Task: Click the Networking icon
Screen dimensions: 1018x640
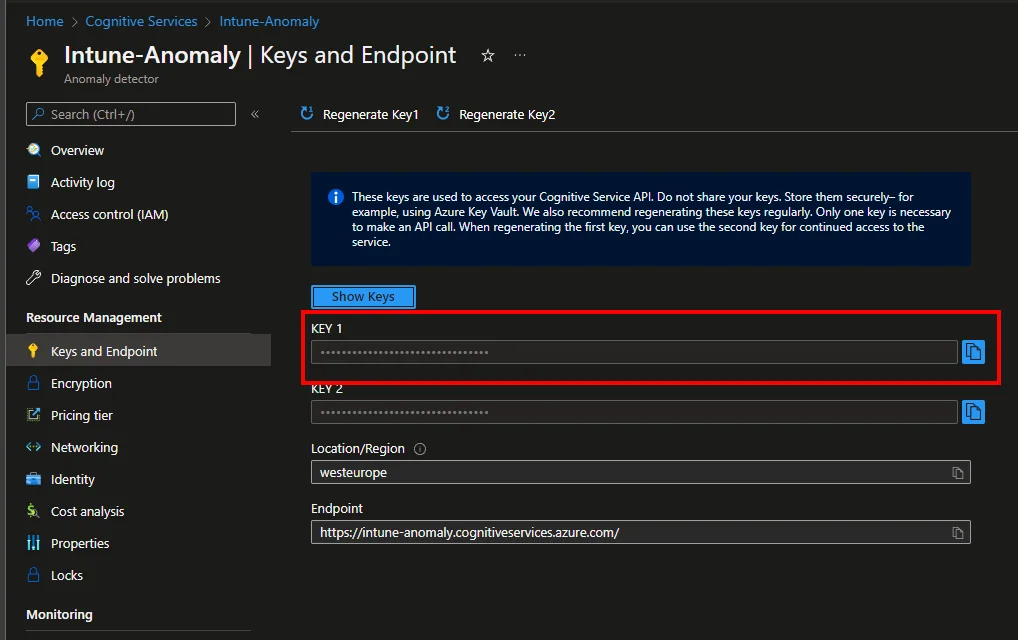Action: (x=34, y=447)
